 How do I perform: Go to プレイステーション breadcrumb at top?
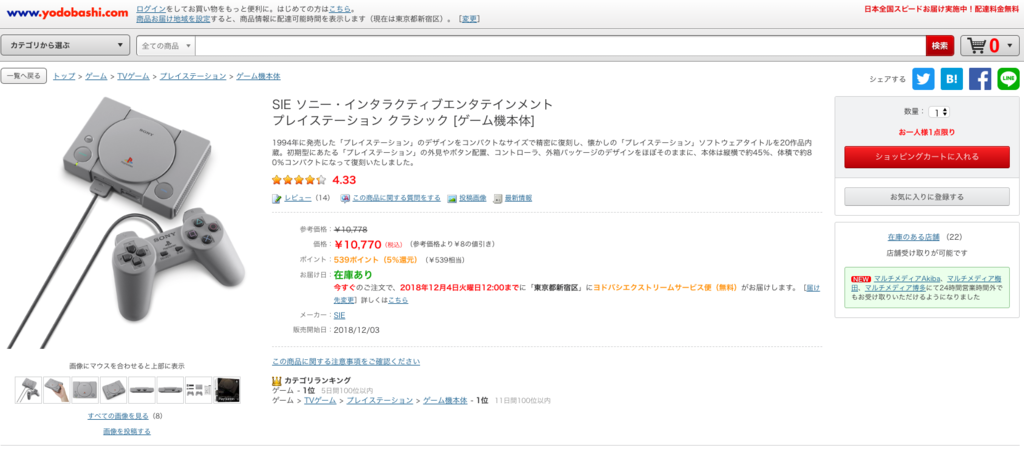click(193, 76)
